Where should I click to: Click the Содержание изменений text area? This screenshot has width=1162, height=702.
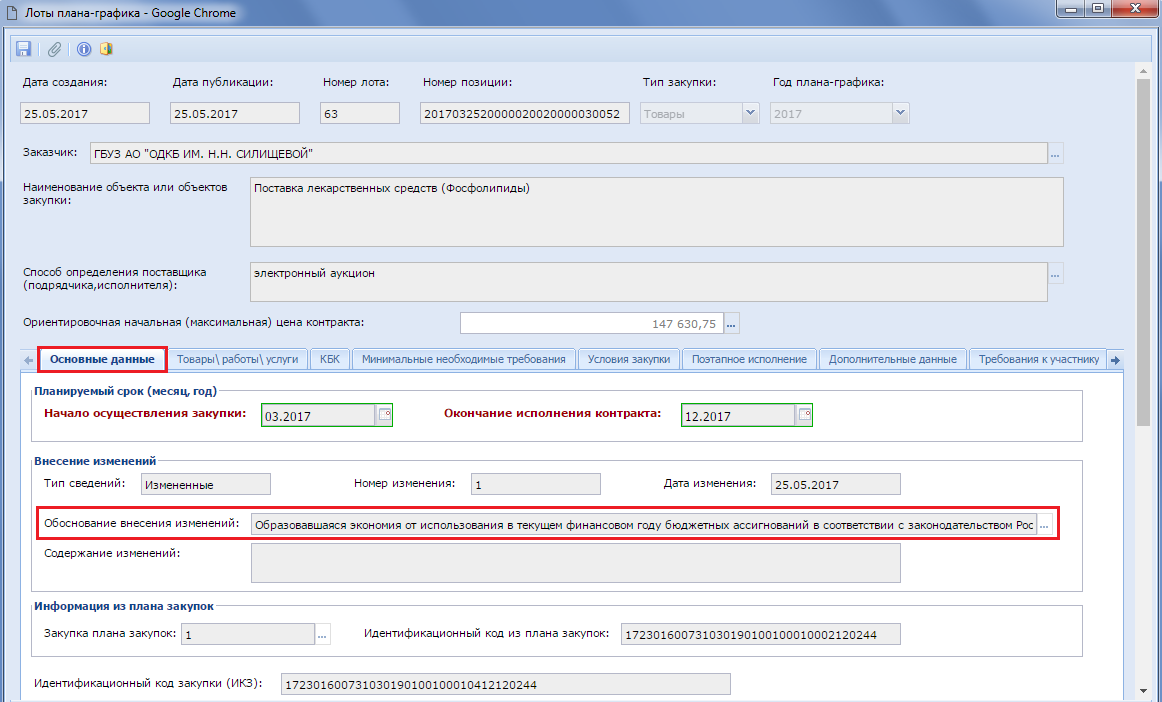click(575, 563)
